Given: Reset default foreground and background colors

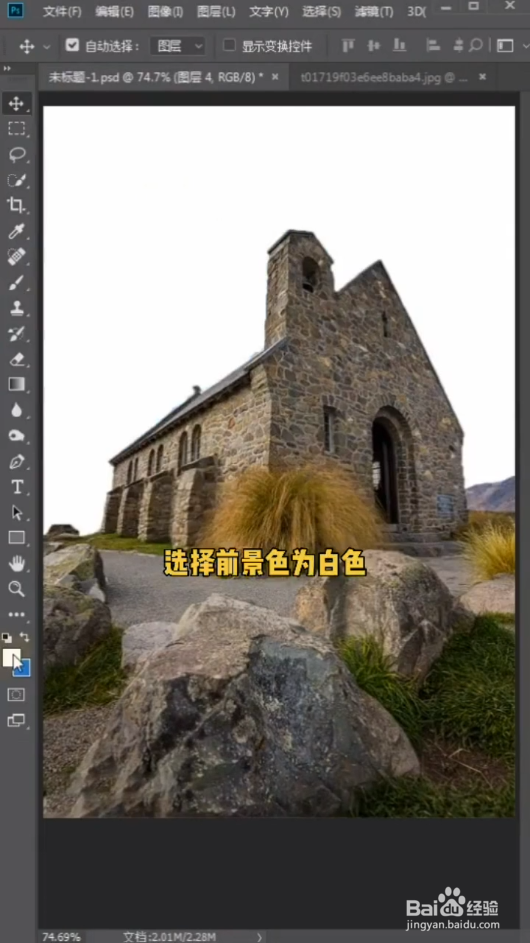Looking at the screenshot, I should (7, 637).
